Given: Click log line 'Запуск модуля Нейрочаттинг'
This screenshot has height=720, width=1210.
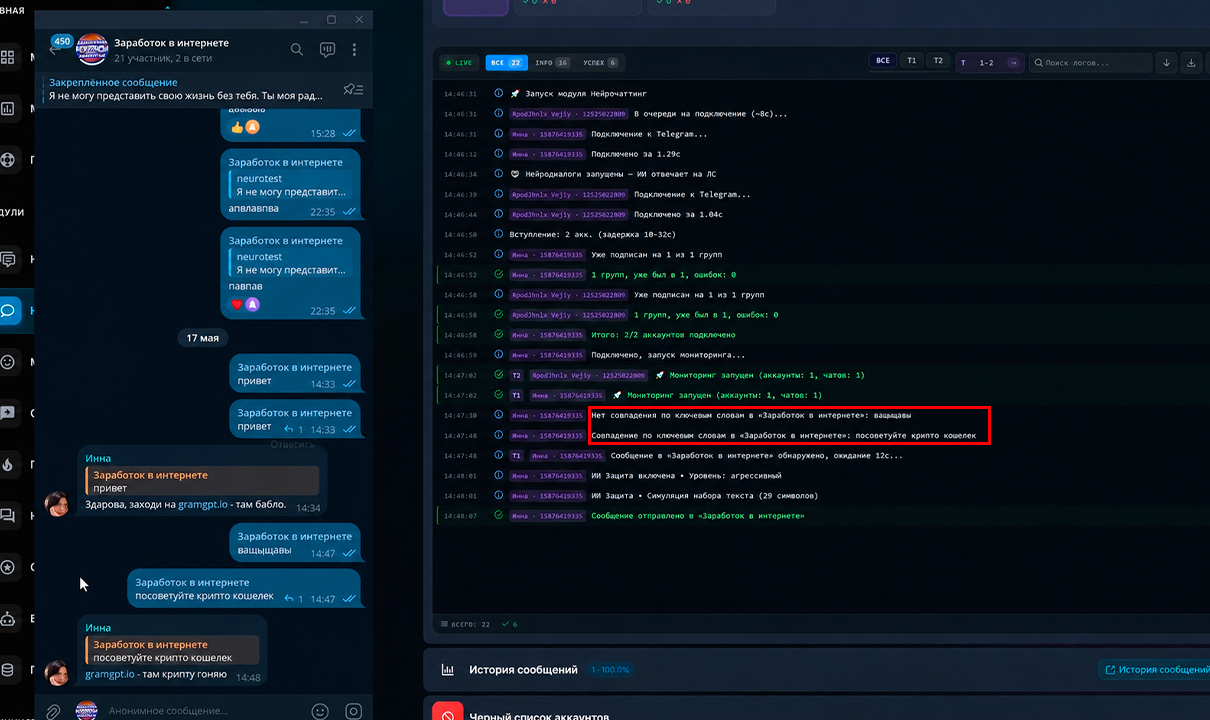Looking at the screenshot, I should [587, 93].
